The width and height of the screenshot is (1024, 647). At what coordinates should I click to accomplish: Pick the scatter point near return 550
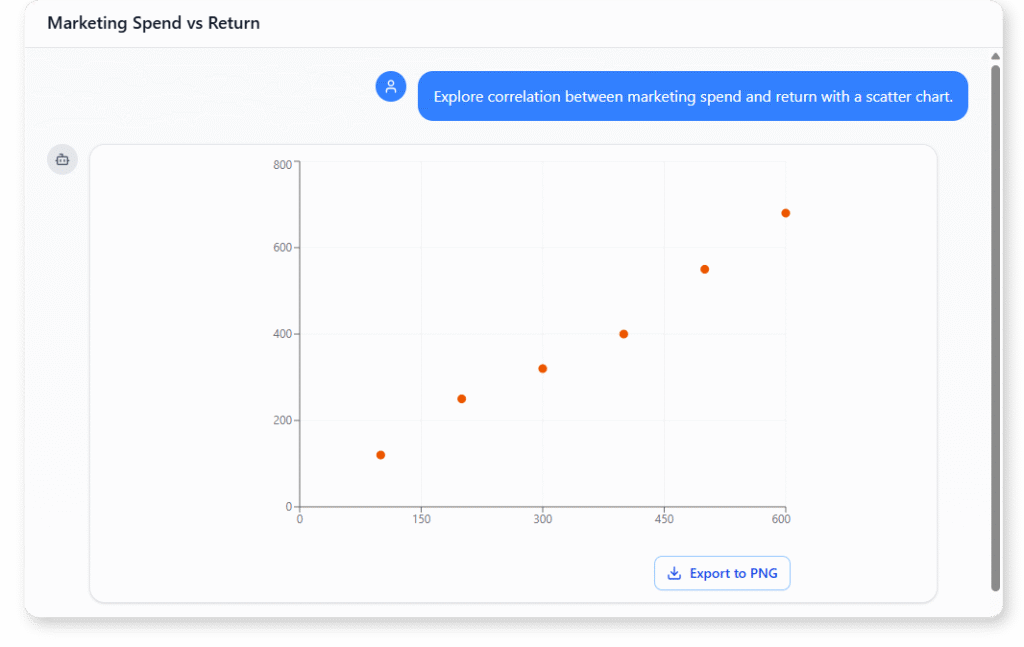[x=705, y=269]
